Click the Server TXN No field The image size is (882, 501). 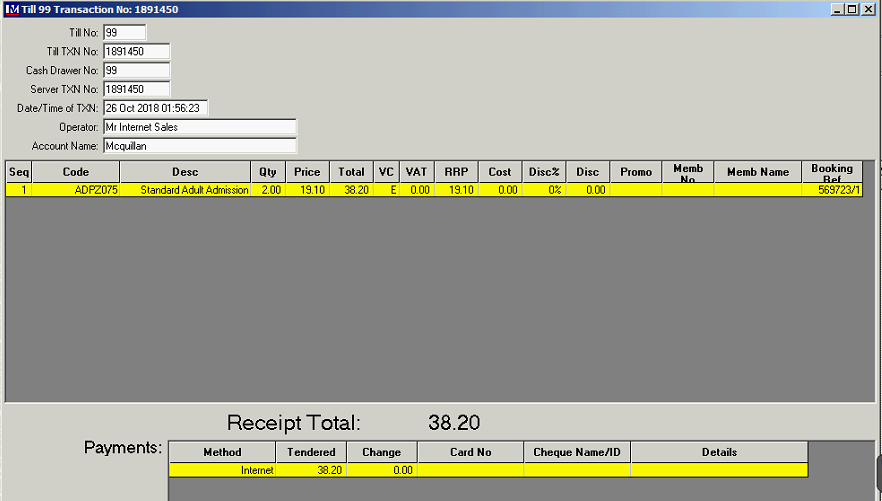137,89
